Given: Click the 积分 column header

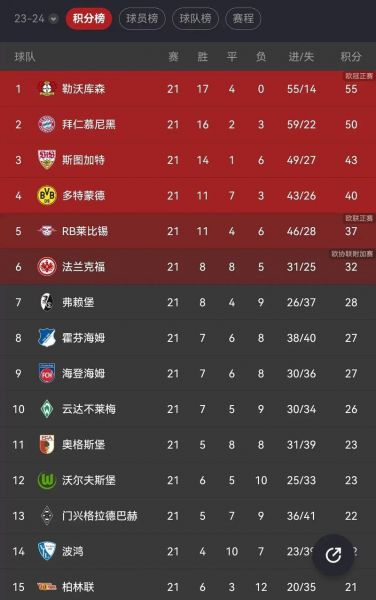Looking at the screenshot, I should point(351,57).
